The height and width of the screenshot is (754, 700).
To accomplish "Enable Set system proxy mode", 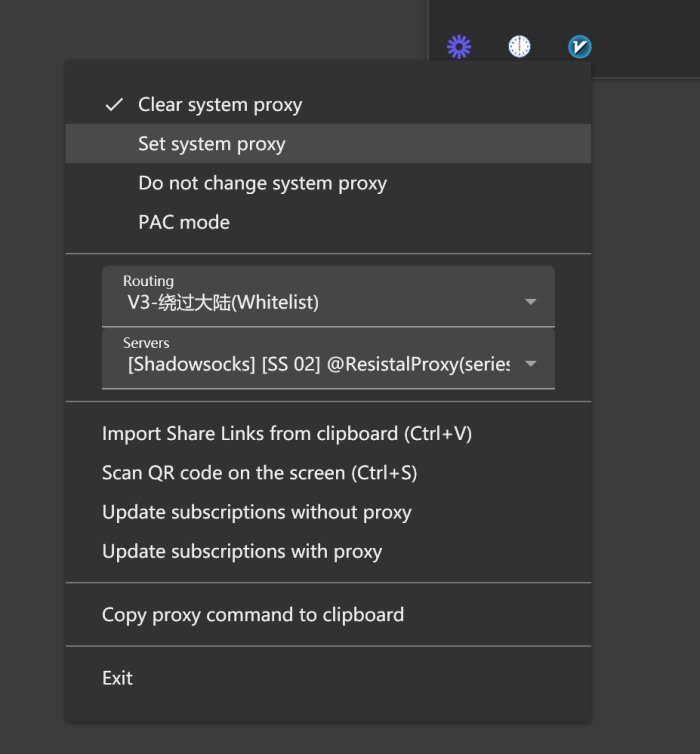I will (212, 144).
